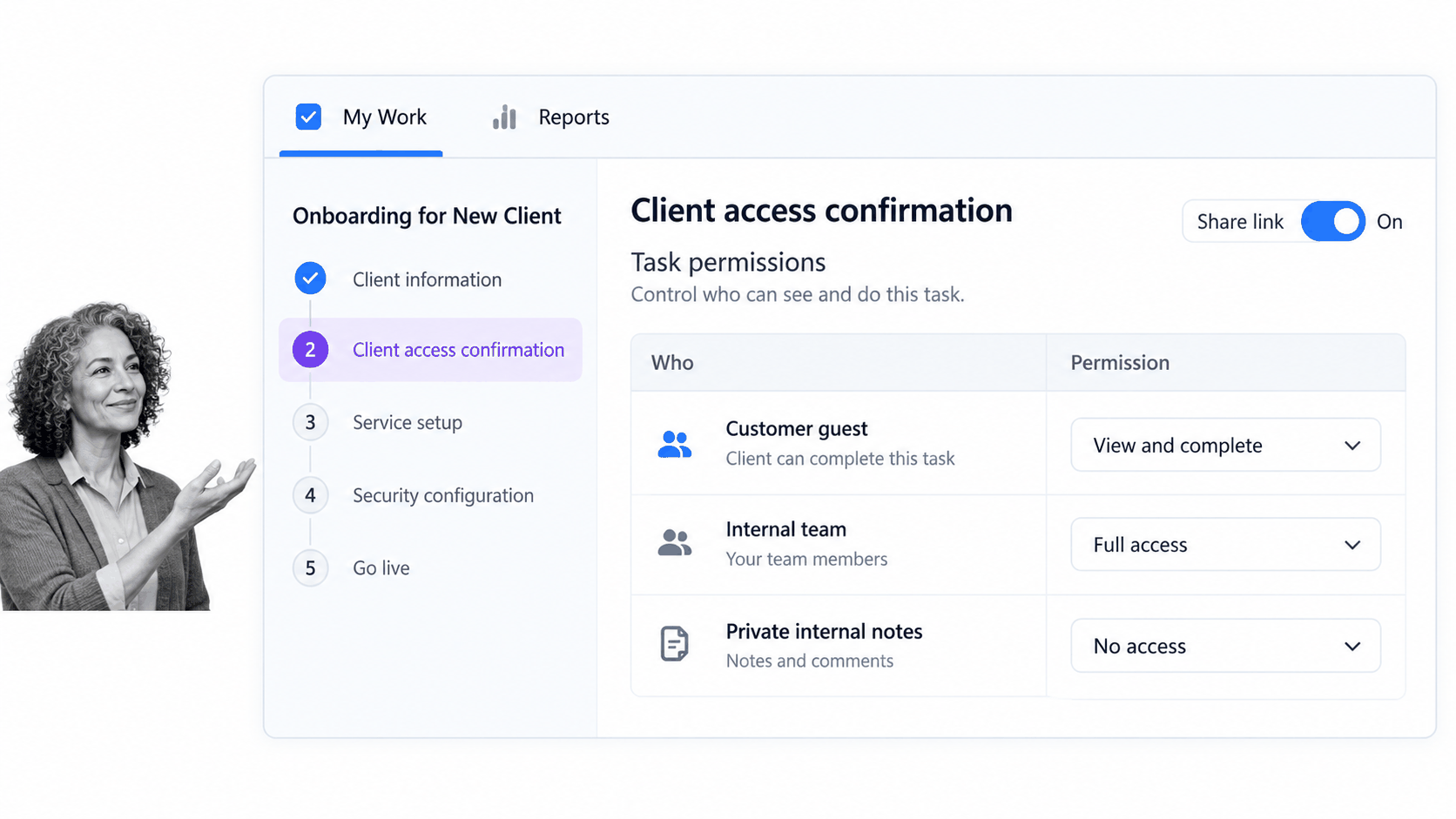This screenshot has width=1456, height=819.
Task: Click the 'Your team members' description
Action: (x=806, y=559)
